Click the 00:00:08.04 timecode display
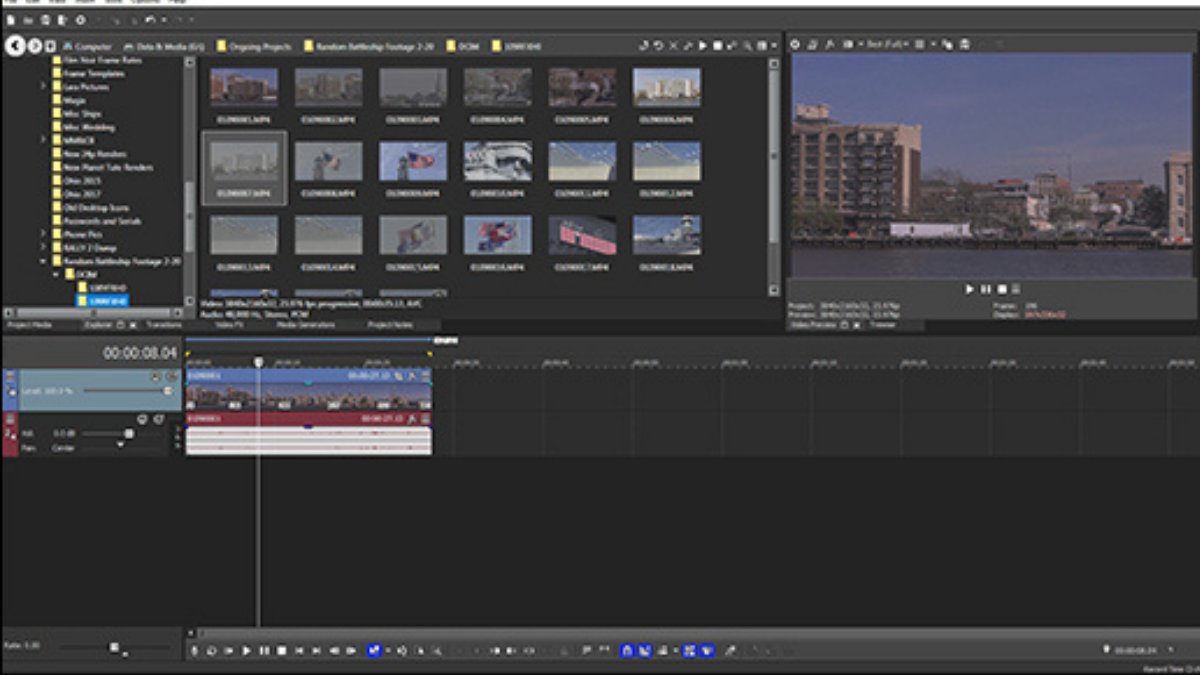This screenshot has width=1200, height=675. click(x=140, y=353)
